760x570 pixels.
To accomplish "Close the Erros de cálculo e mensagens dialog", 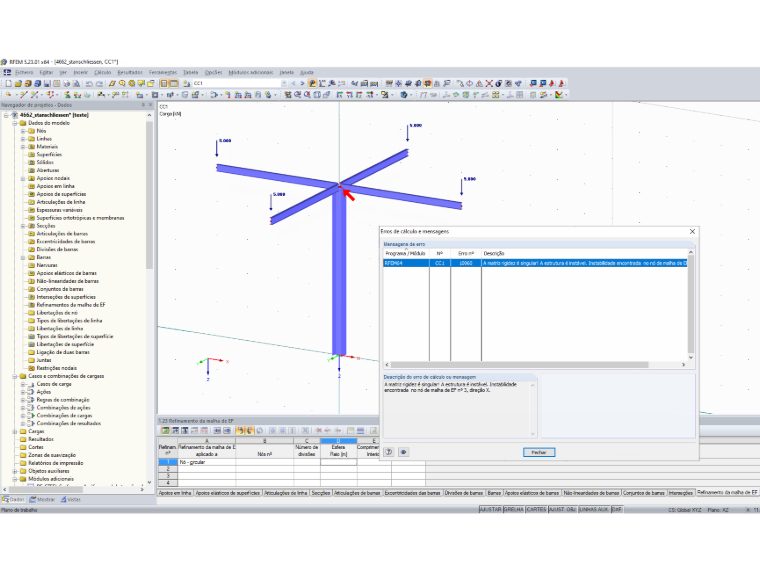I will [692, 232].
